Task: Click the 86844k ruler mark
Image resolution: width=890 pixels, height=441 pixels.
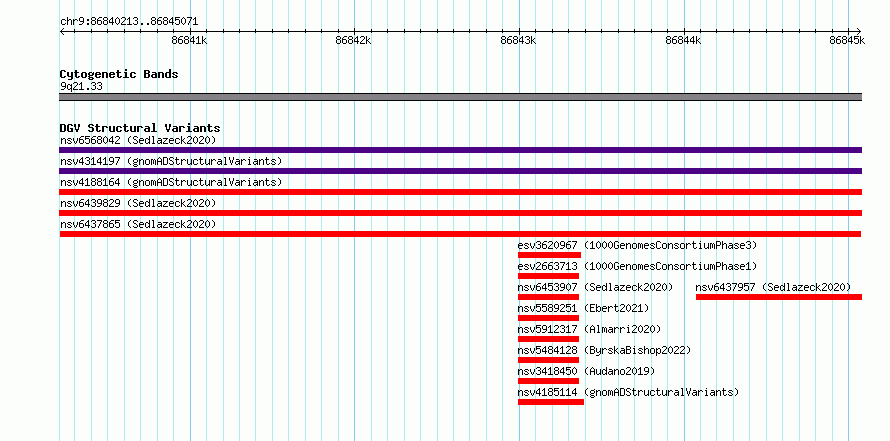Action: point(683,40)
